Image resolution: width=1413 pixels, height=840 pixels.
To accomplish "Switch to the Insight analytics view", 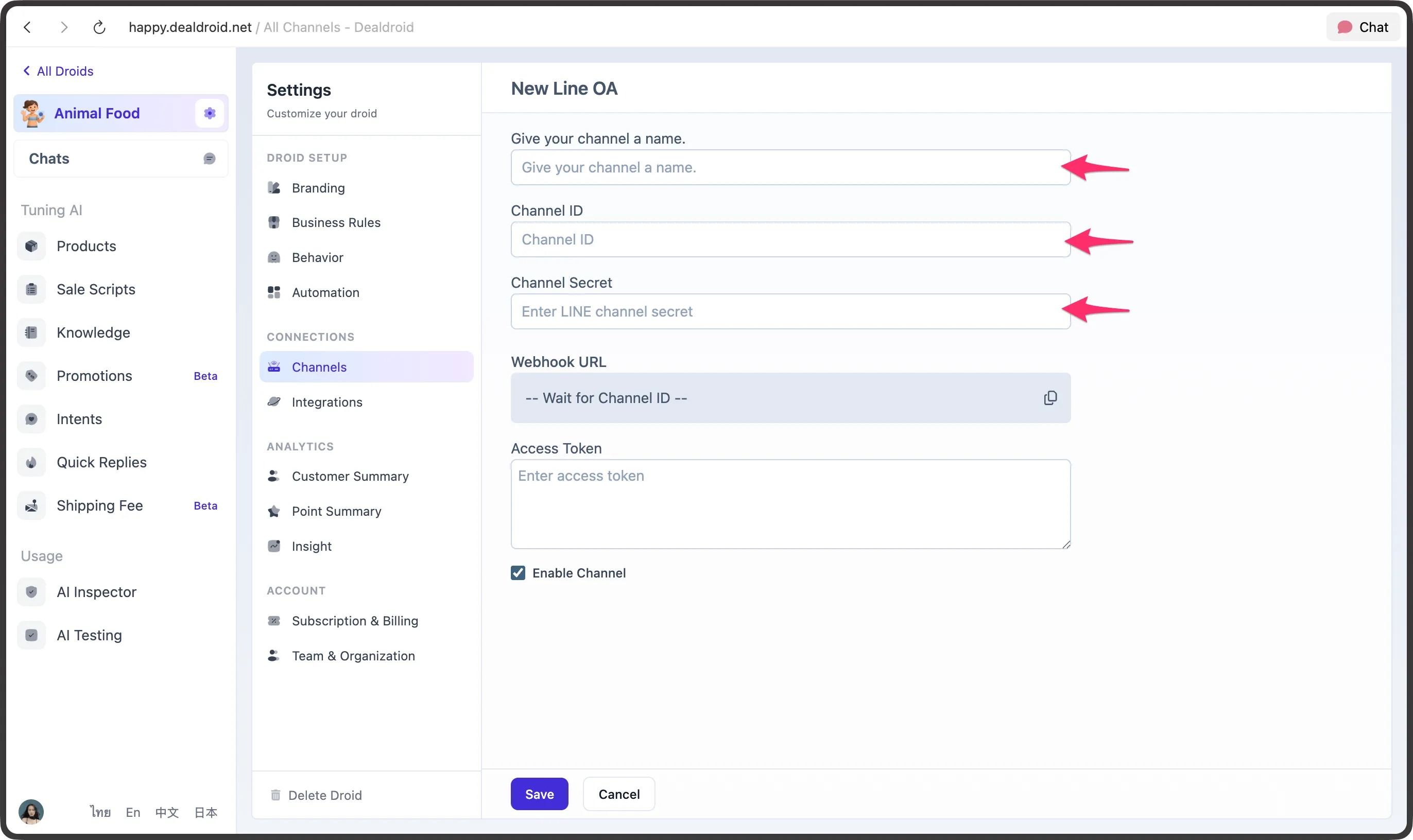I will (x=312, y=546).
